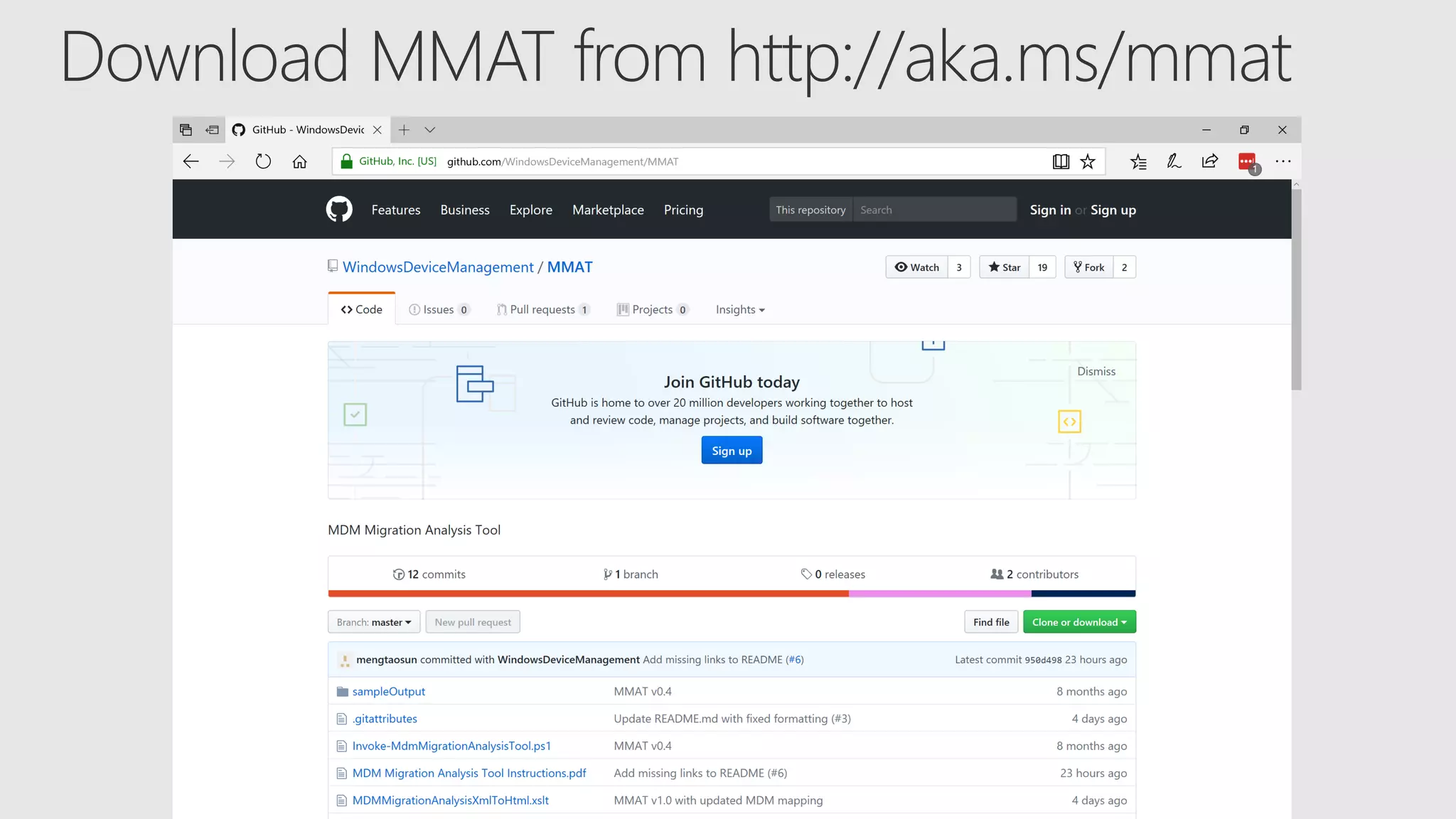Image resolution: width=1456 pixels, height=819 pixels.
Task: Toggle Watch on the repository
Action: point(917,267)
